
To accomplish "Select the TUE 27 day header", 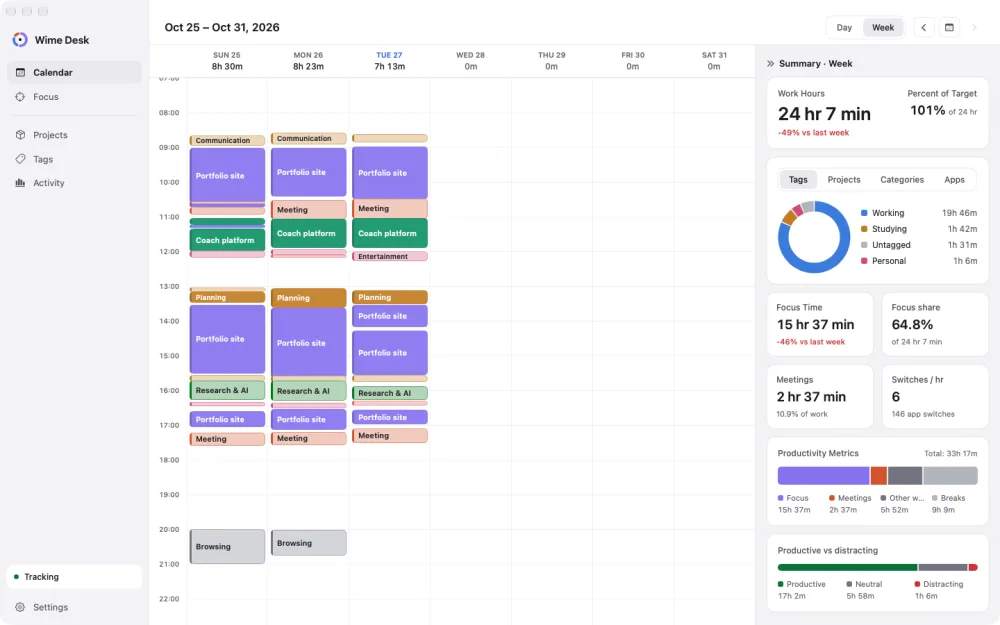I will (x=389, y=61).
